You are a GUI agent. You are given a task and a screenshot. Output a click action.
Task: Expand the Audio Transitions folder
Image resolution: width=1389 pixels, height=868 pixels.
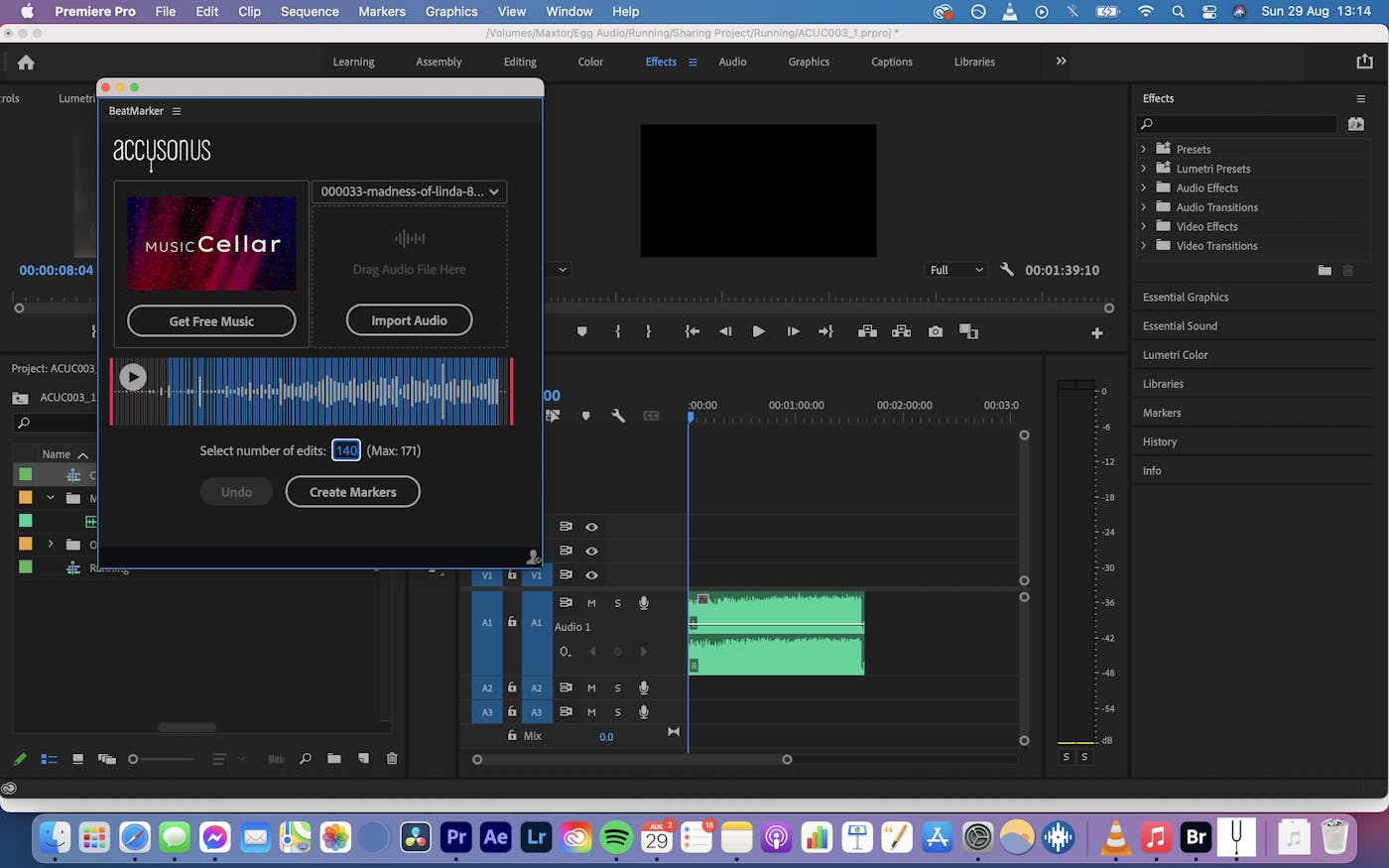(1144, 207)
